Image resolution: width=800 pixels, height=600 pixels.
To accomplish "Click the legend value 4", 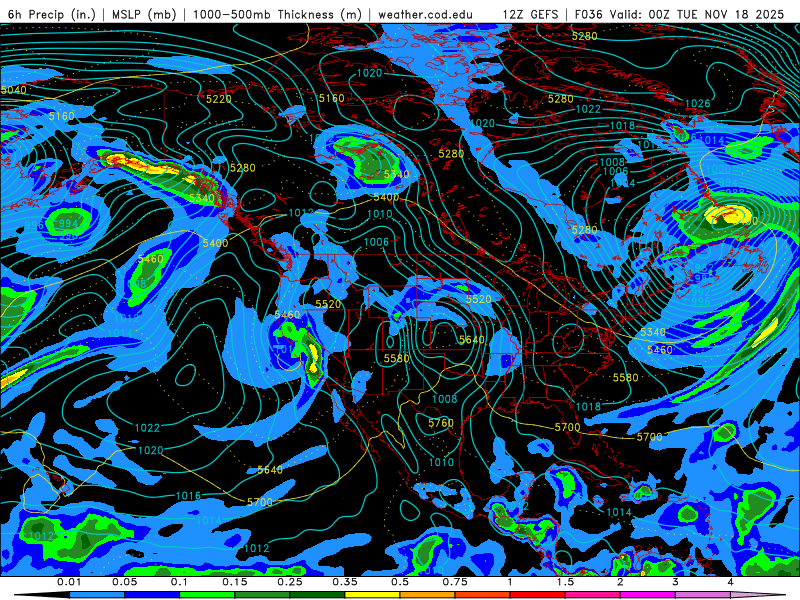I will click(731, 582).
